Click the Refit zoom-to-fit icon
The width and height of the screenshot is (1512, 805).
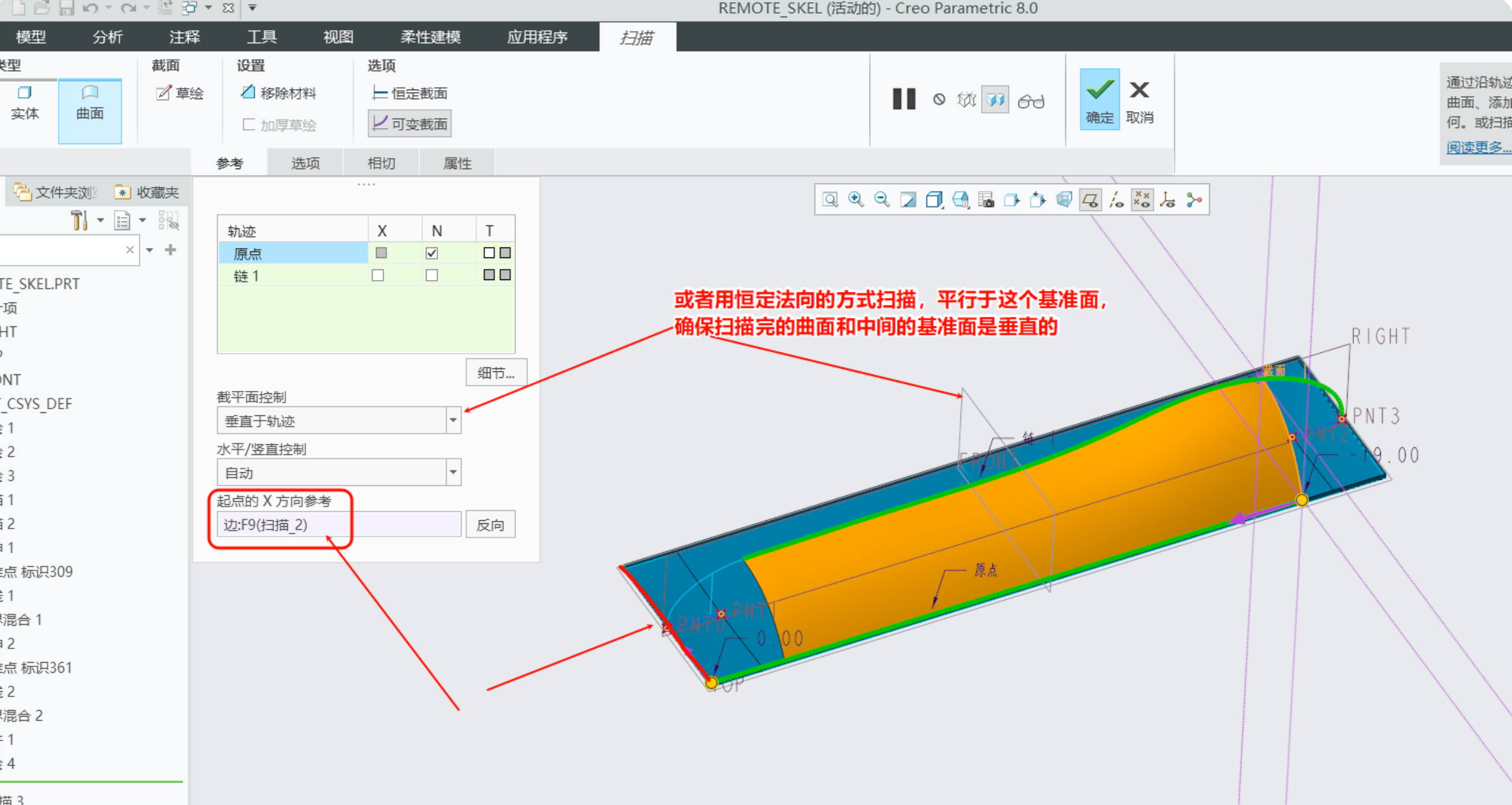(x=830, y=200)
